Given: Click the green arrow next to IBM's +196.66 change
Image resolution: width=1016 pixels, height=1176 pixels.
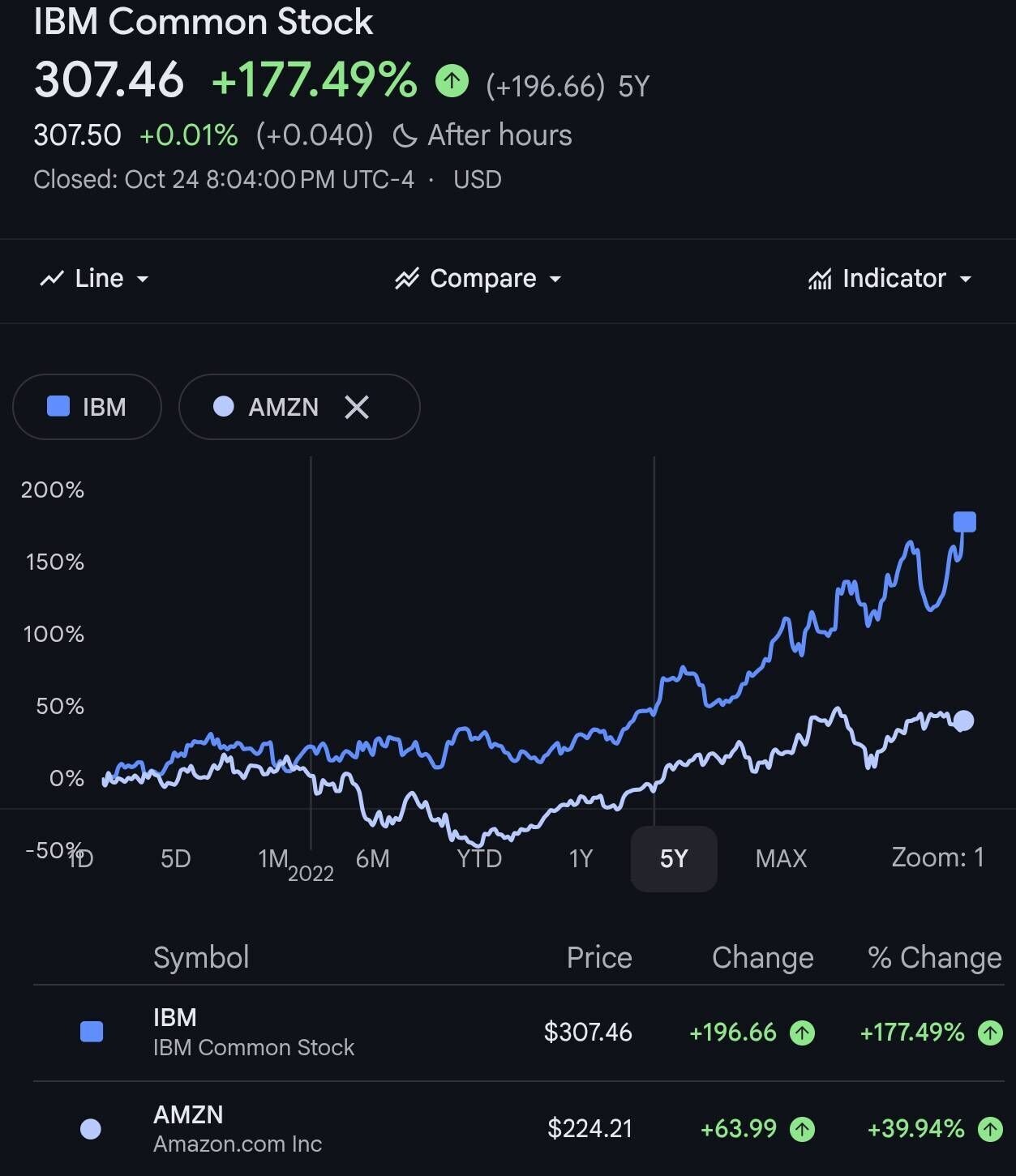Looking at the screenshot, I should (x=801, y=1033).
